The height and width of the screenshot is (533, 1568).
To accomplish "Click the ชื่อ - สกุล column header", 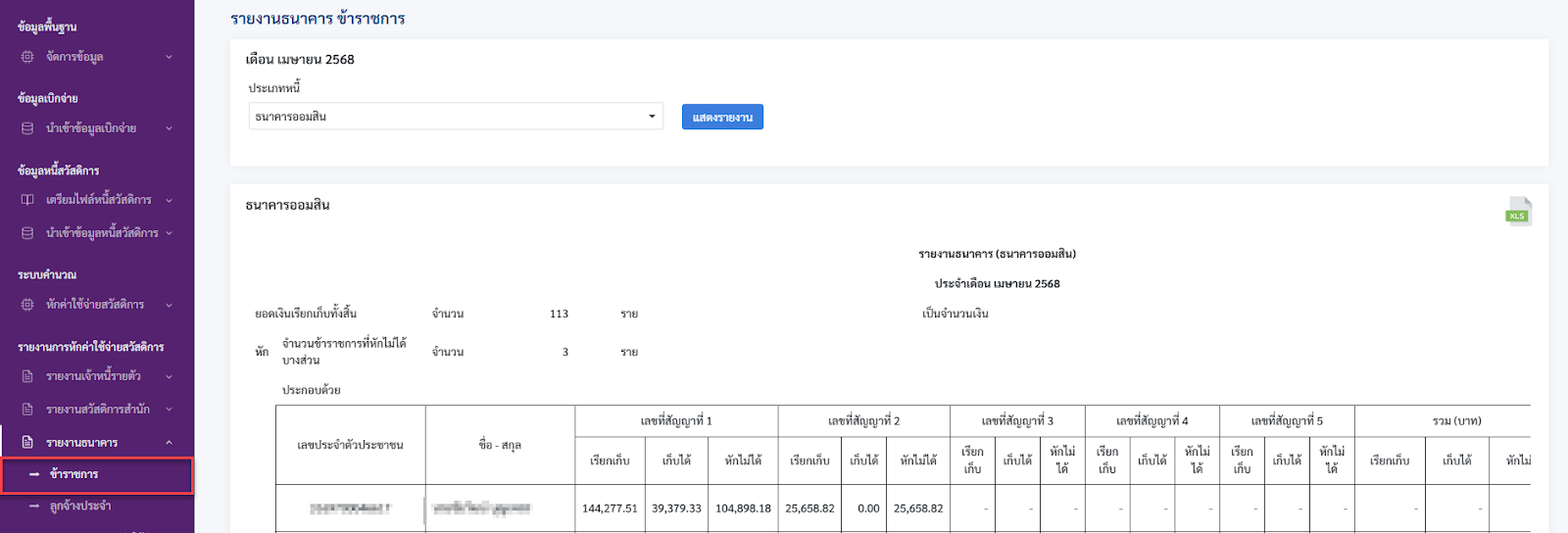I will (500, 445).
